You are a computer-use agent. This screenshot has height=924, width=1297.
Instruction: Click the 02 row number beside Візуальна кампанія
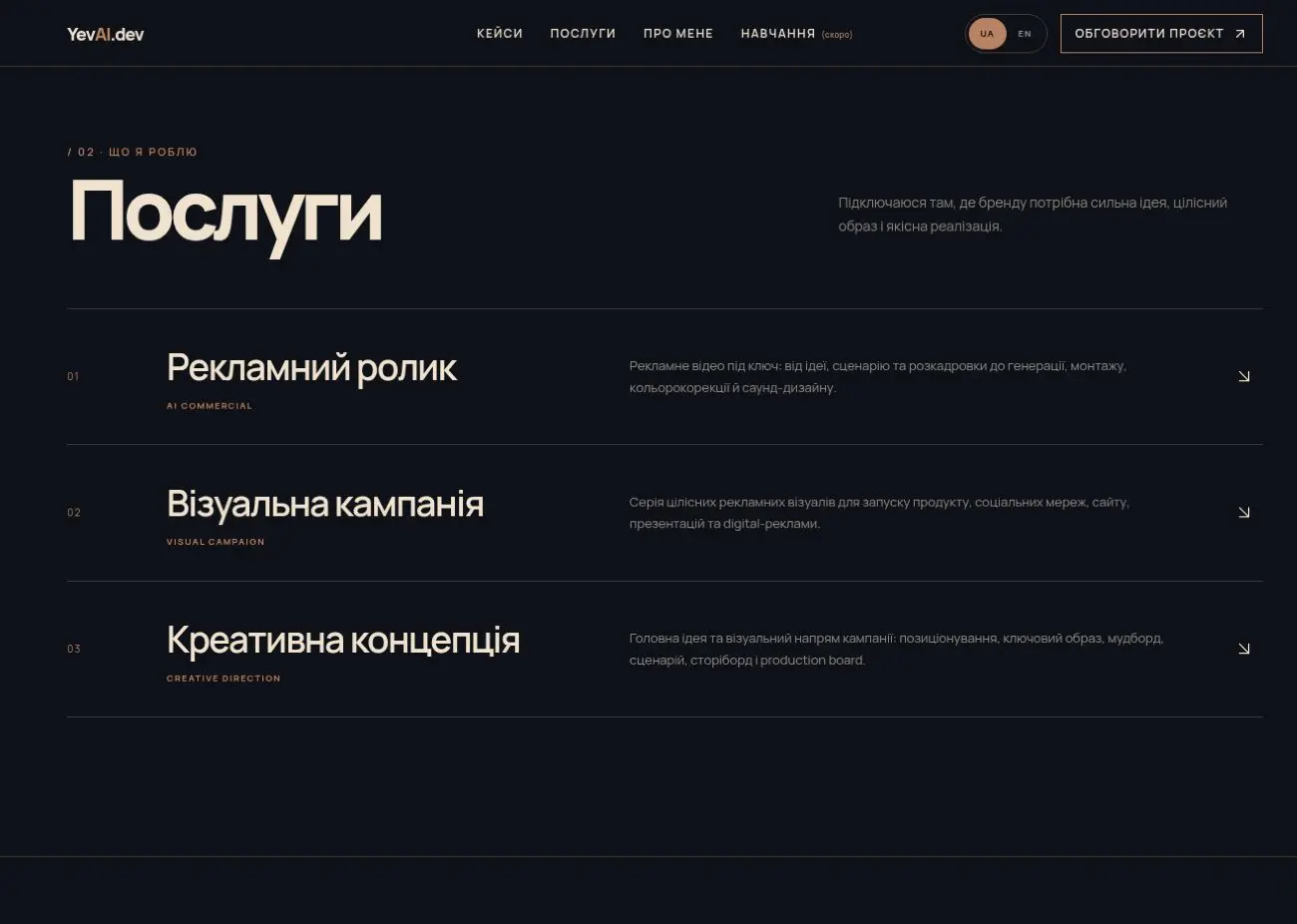pyautogui.click(x=74, y=513)
